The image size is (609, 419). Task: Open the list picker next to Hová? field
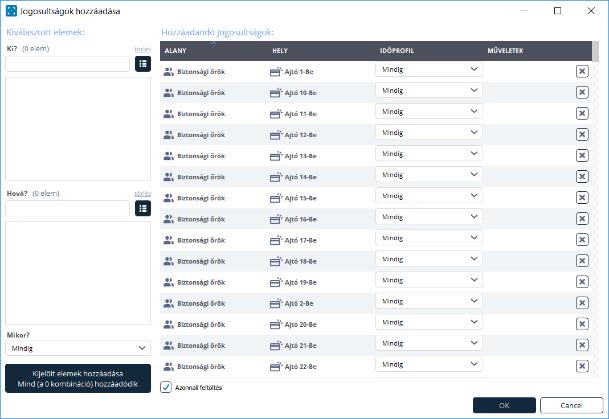pos(143,209)
